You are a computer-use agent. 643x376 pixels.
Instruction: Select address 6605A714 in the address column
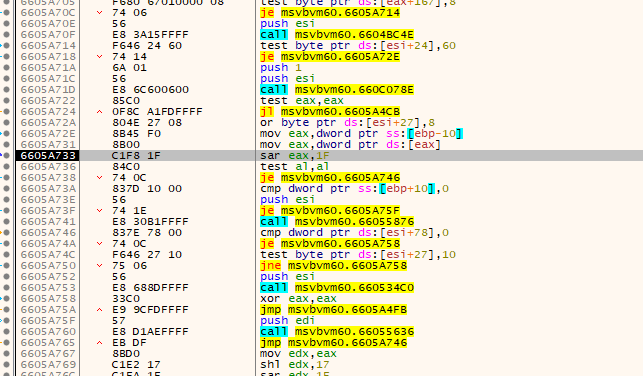point(48,46)
